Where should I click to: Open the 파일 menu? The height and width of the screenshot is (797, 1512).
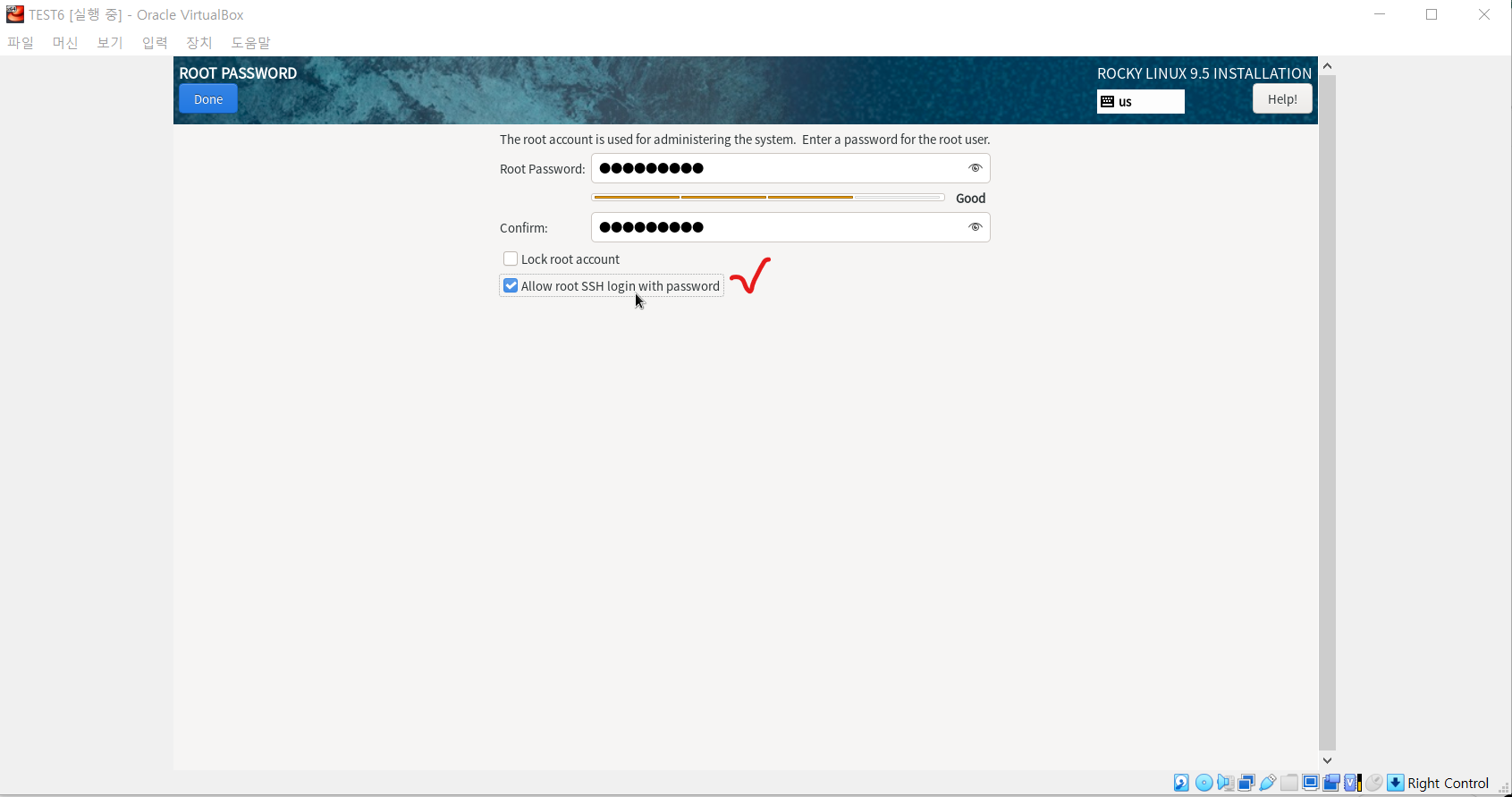tap(21, 43)
